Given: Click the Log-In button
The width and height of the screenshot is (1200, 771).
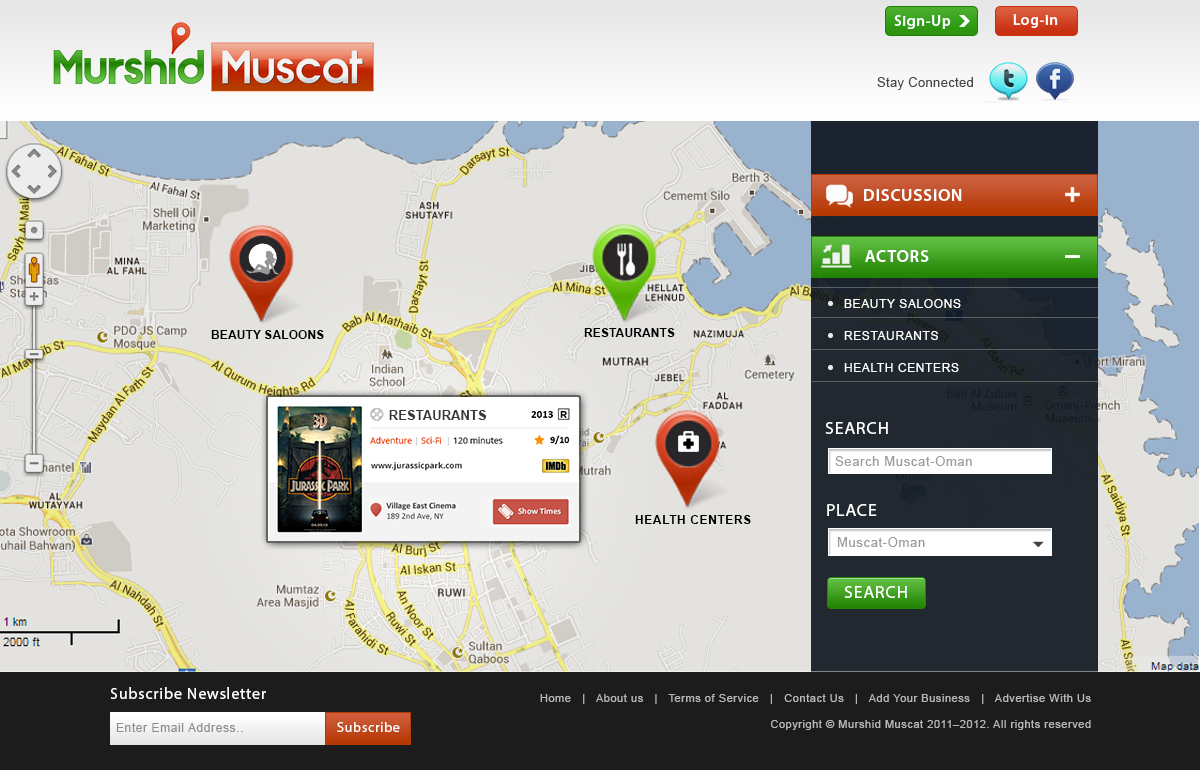Looking at the screenshot, I should click(x=1036, y=21).
